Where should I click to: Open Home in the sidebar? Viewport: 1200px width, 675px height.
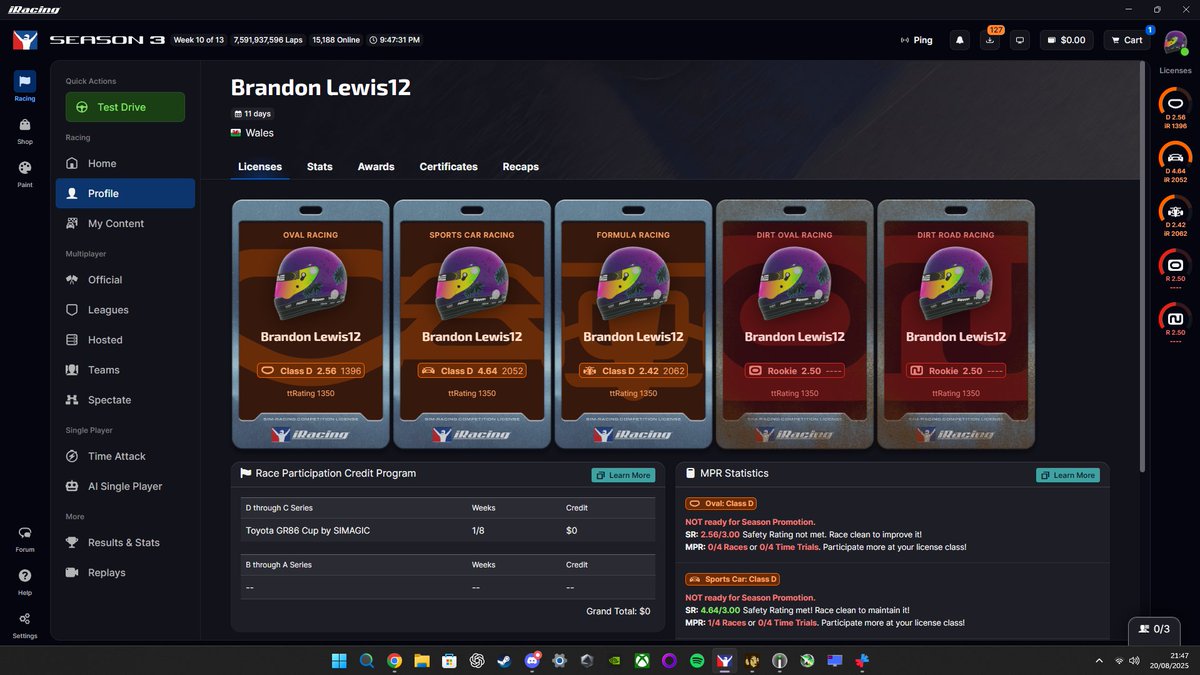click(125, 164)
